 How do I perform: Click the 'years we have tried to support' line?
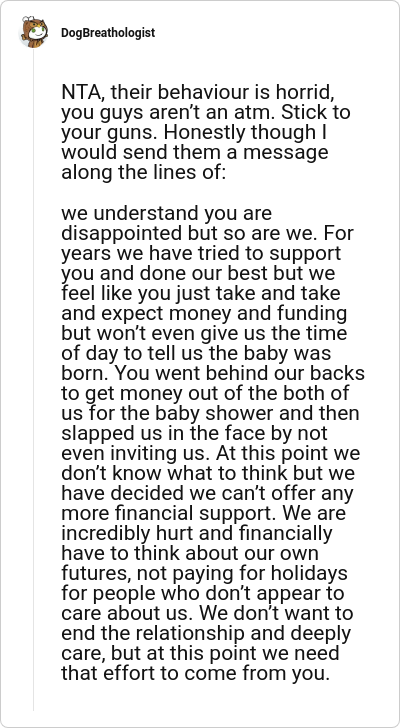[x=201, y=254]
